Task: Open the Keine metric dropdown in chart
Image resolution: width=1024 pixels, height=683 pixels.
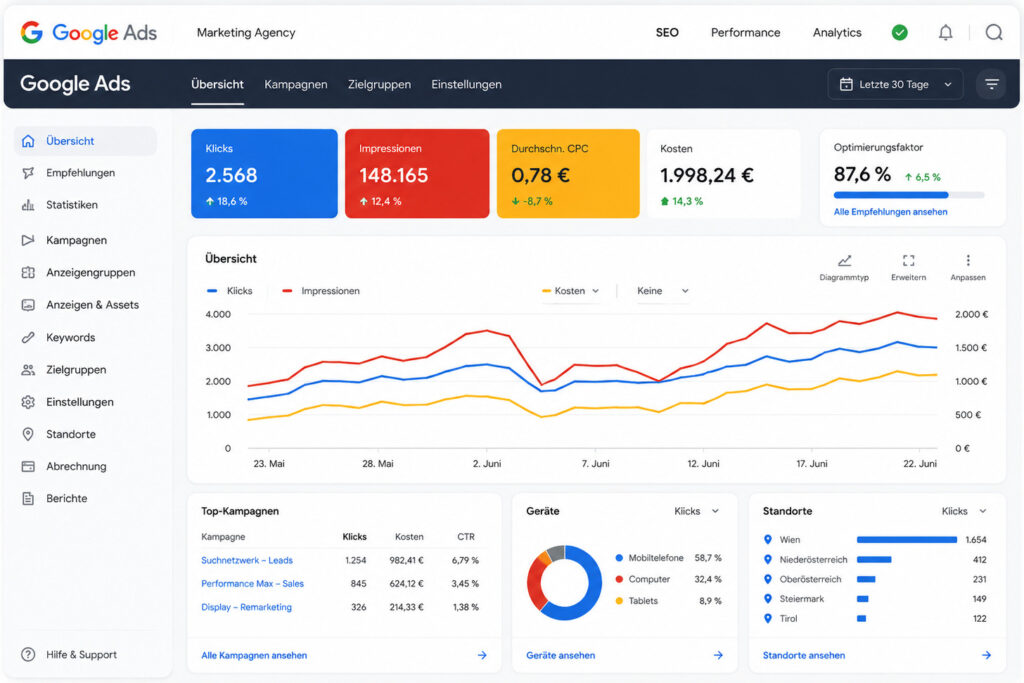Action: 662,291
